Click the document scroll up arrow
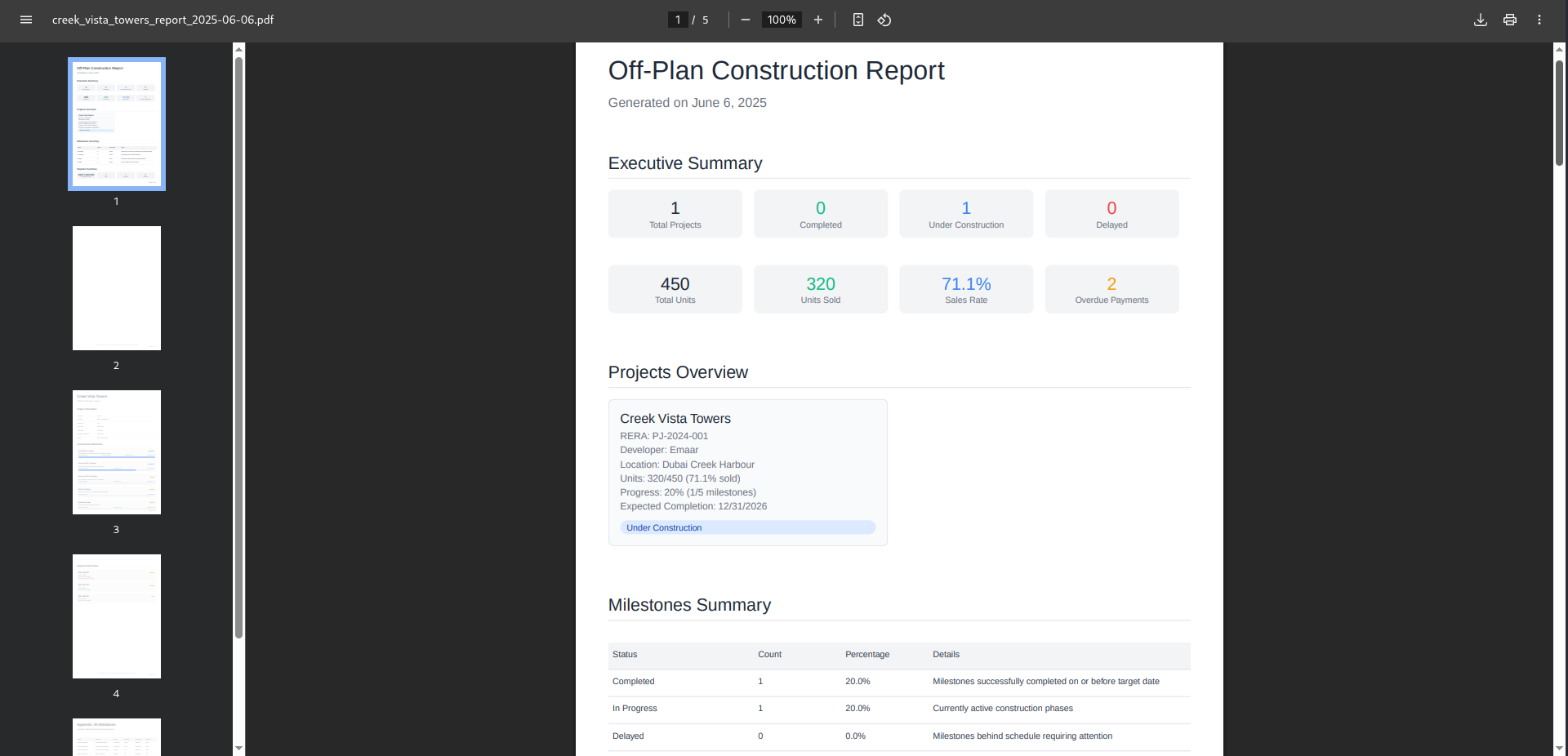Image resolution: width=1568 pixels, height=756 pixels. click(x=1560, y=49)
